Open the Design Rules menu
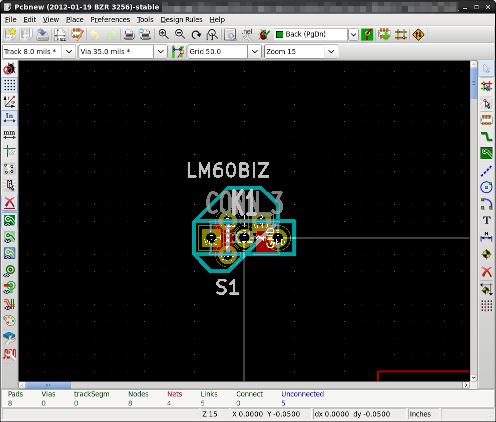Viewport: 496px width, 422px height. [x=181, y=20]
